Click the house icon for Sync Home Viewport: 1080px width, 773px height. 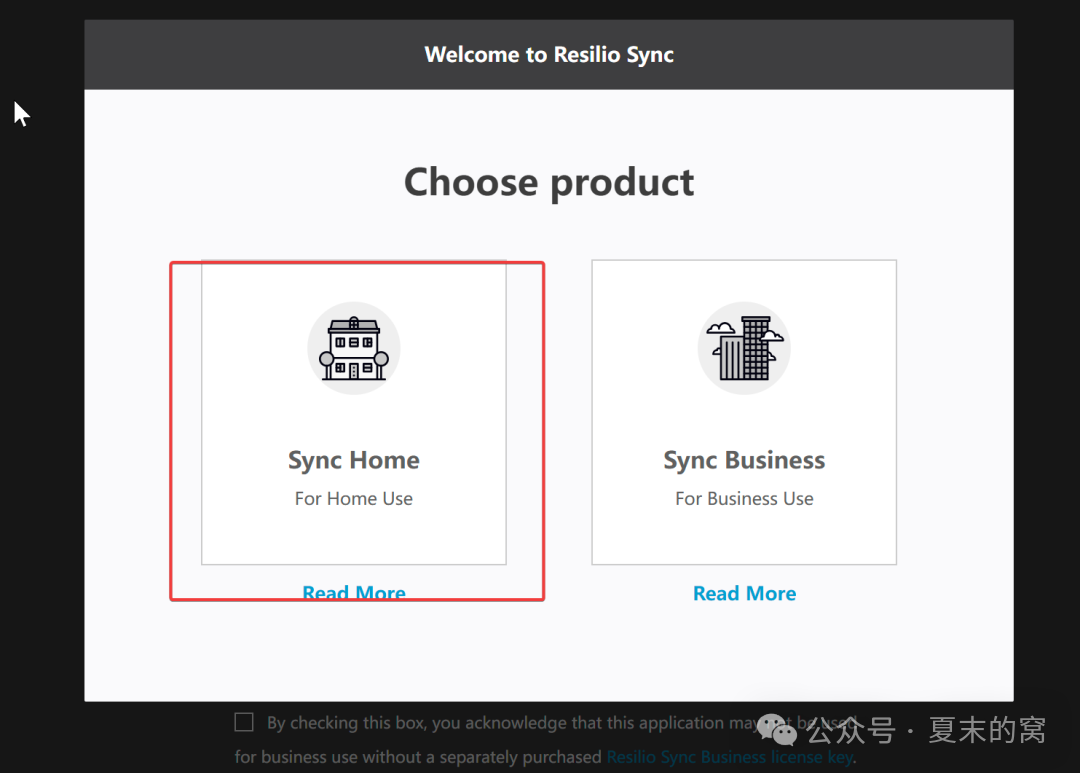(353, 348)
